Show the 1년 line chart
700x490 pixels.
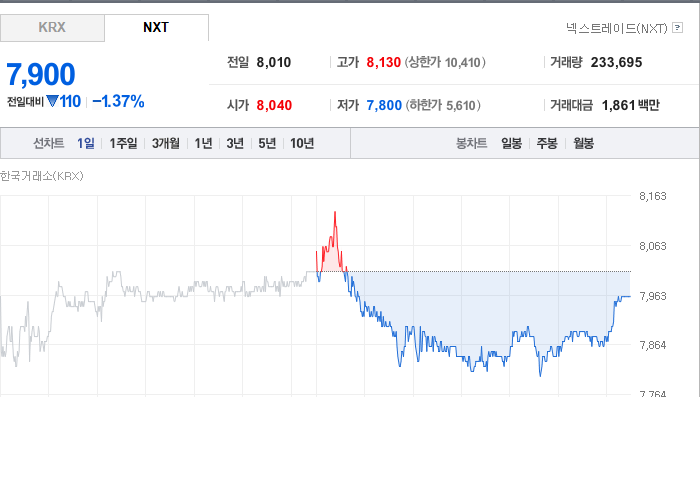pyautogui.click(x=203, y=143)
